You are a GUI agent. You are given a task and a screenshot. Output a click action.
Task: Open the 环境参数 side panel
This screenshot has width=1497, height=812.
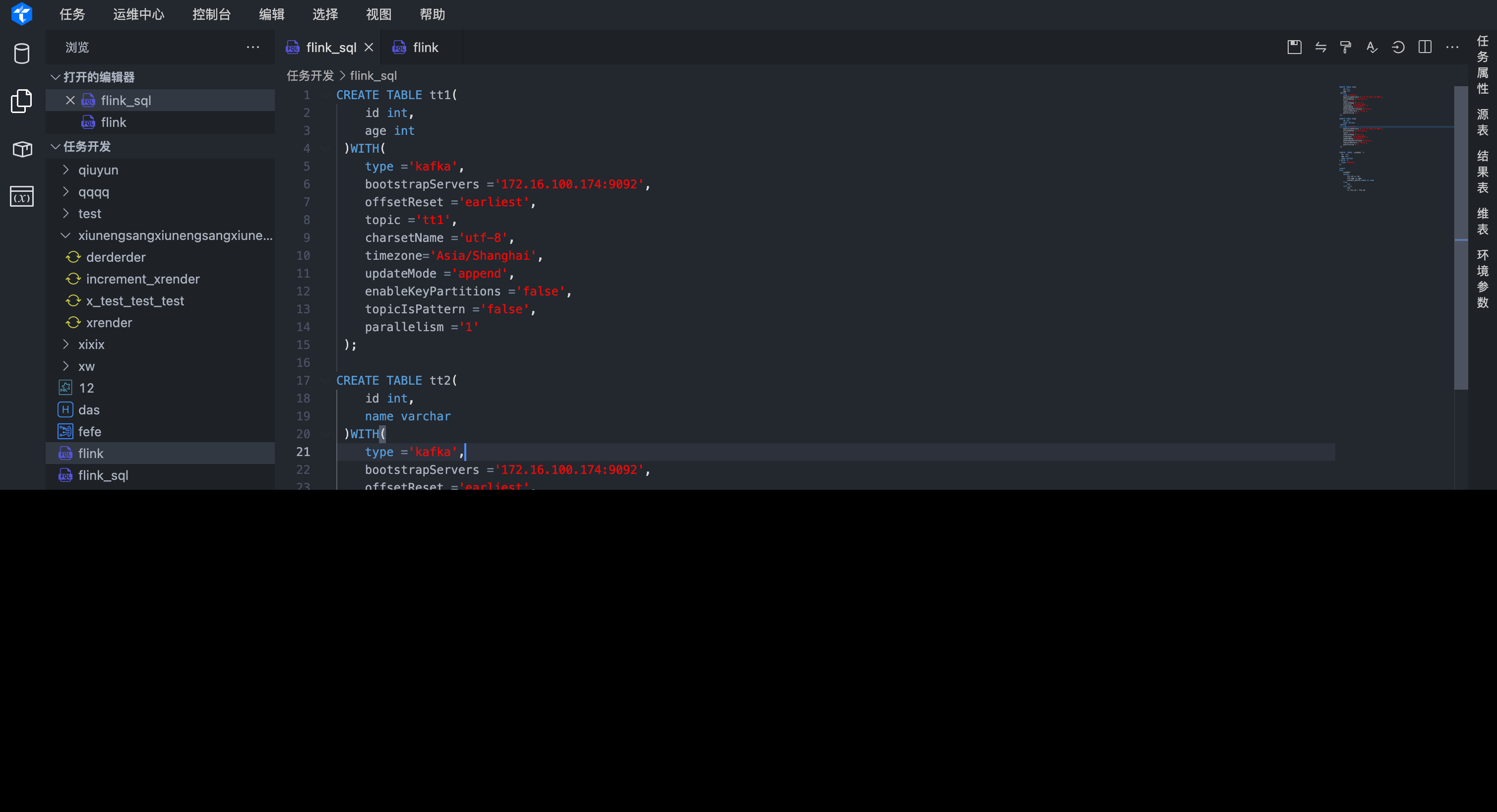pos(1483,279)
